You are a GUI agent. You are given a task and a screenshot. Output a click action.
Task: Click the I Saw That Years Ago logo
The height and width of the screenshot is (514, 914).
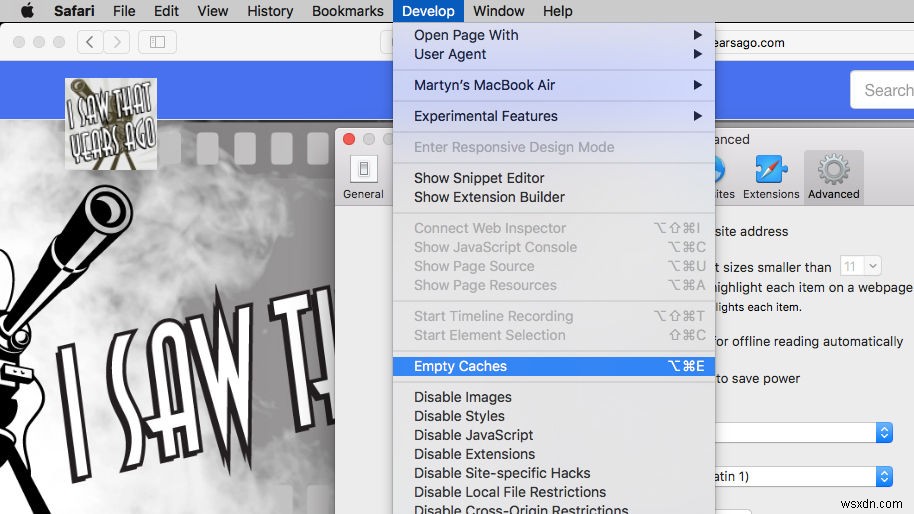111,124
